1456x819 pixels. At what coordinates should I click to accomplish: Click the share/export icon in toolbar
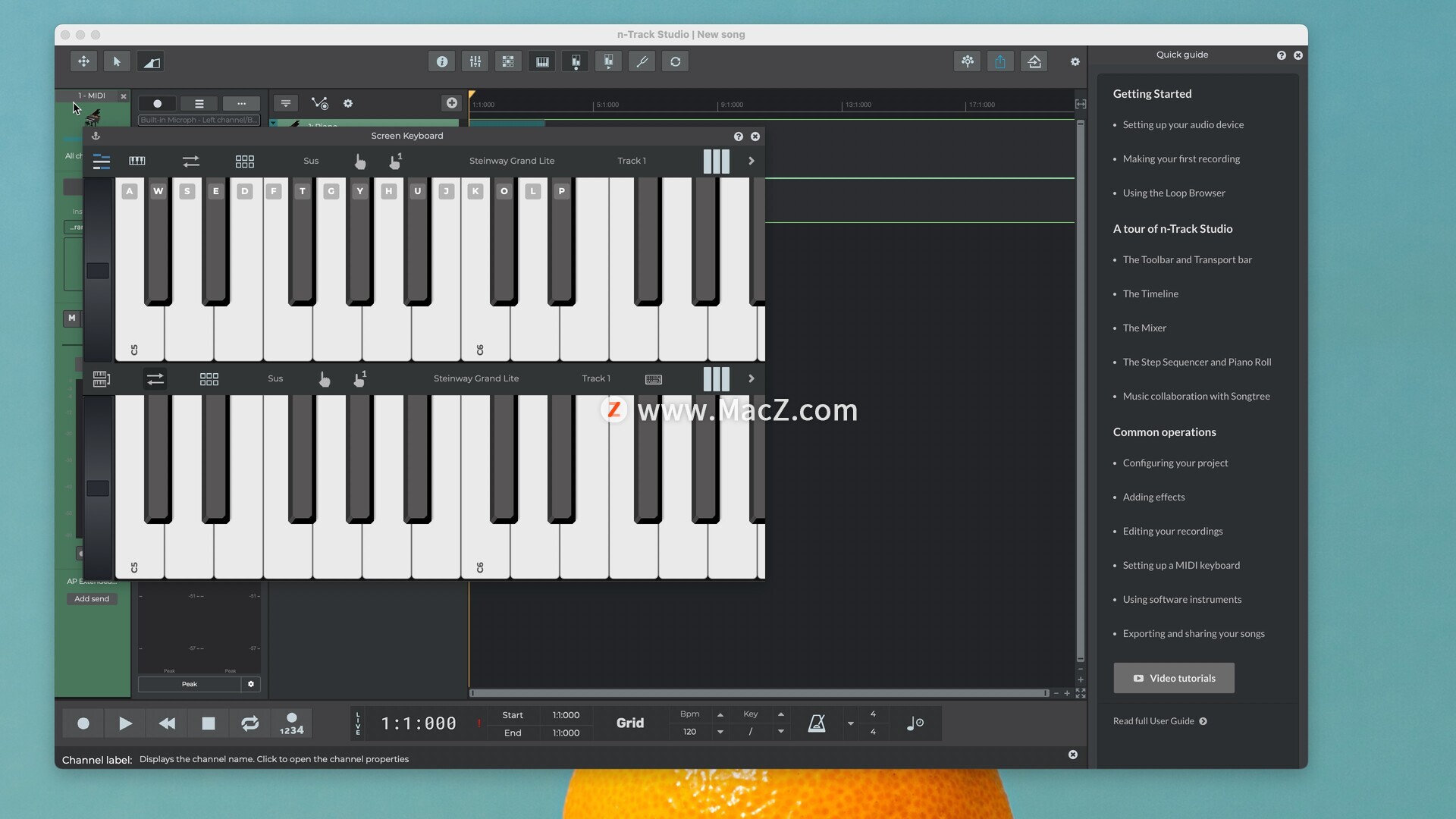click(x=1001, y=61)
